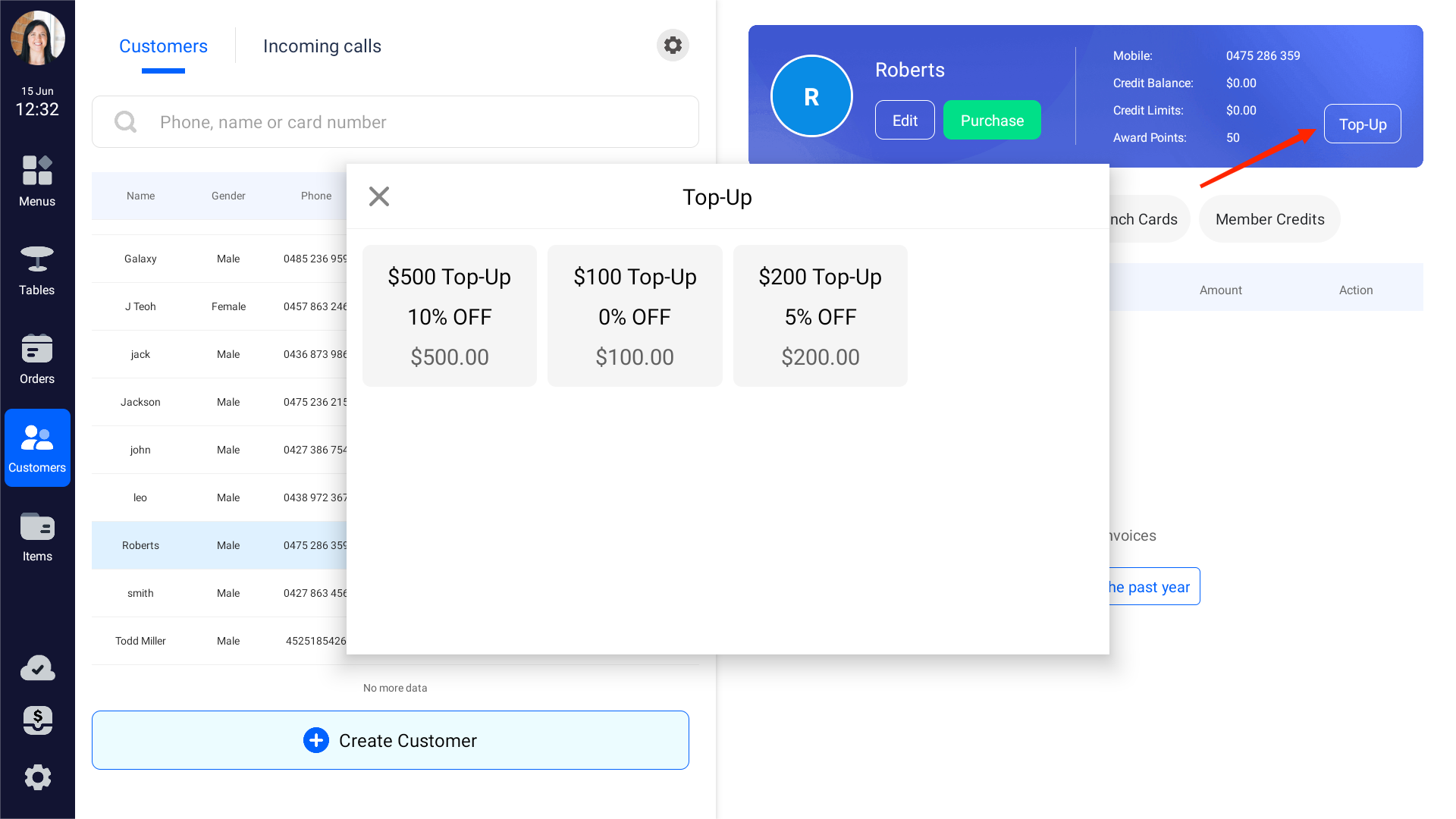The image size is (1456, 819).
Task: Select the $200 Top-Up 5% OFF package
Action: tap(821, 315)
